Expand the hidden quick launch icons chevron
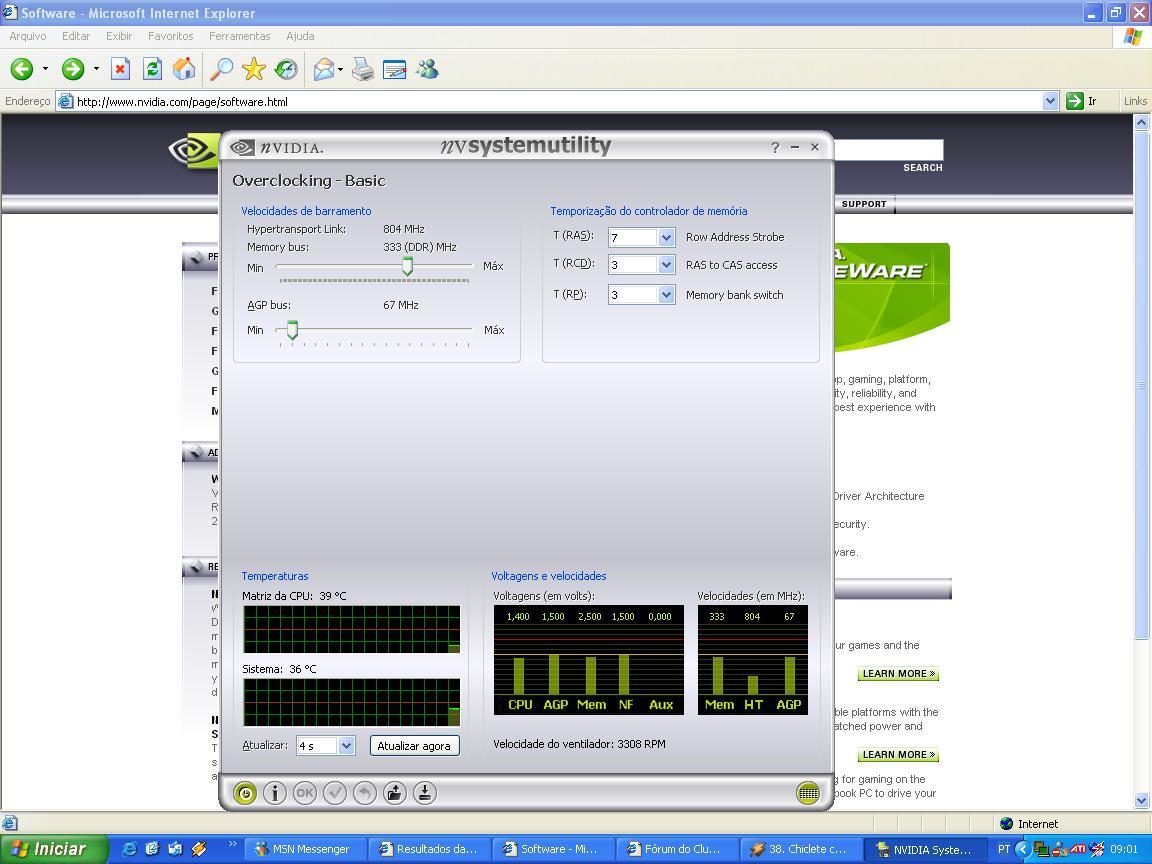Image resolution: width=1152 pixels, height=864 pixels. [232, 843]
